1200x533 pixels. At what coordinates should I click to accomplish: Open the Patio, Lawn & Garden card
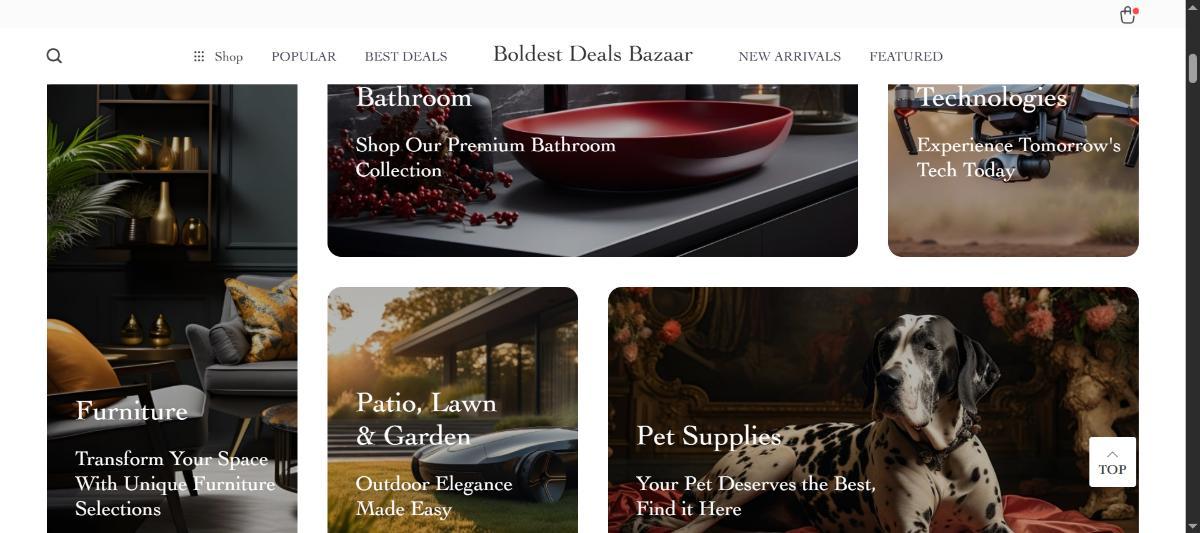[x=453, y=410]
